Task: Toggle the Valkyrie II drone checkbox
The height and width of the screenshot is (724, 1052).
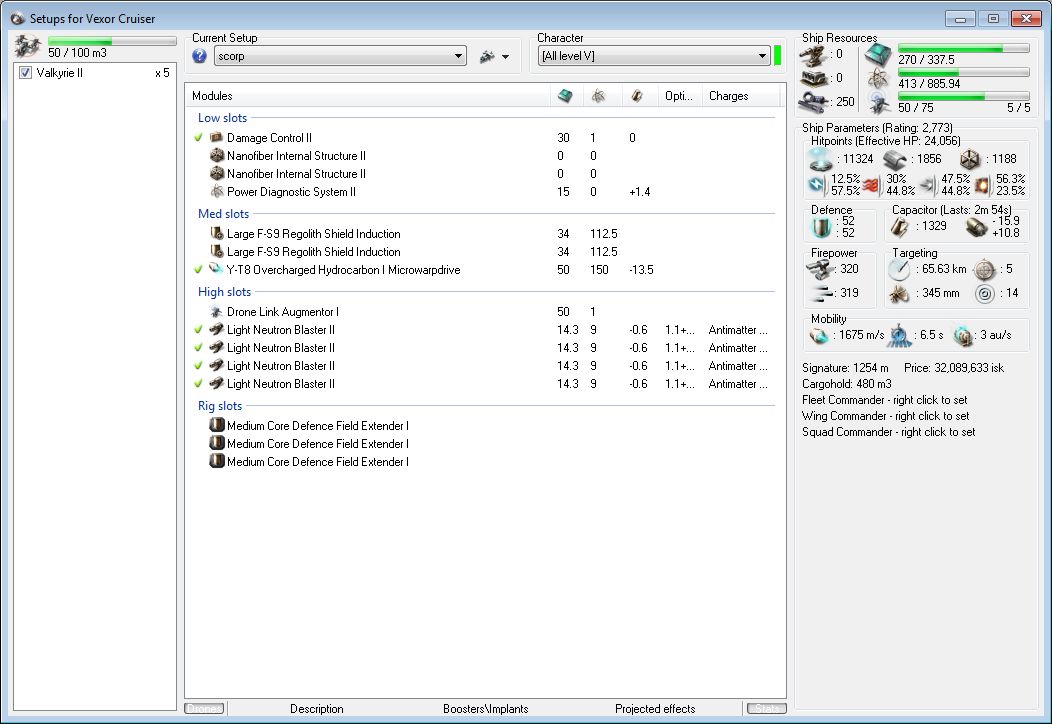Action: pos(25,72)
